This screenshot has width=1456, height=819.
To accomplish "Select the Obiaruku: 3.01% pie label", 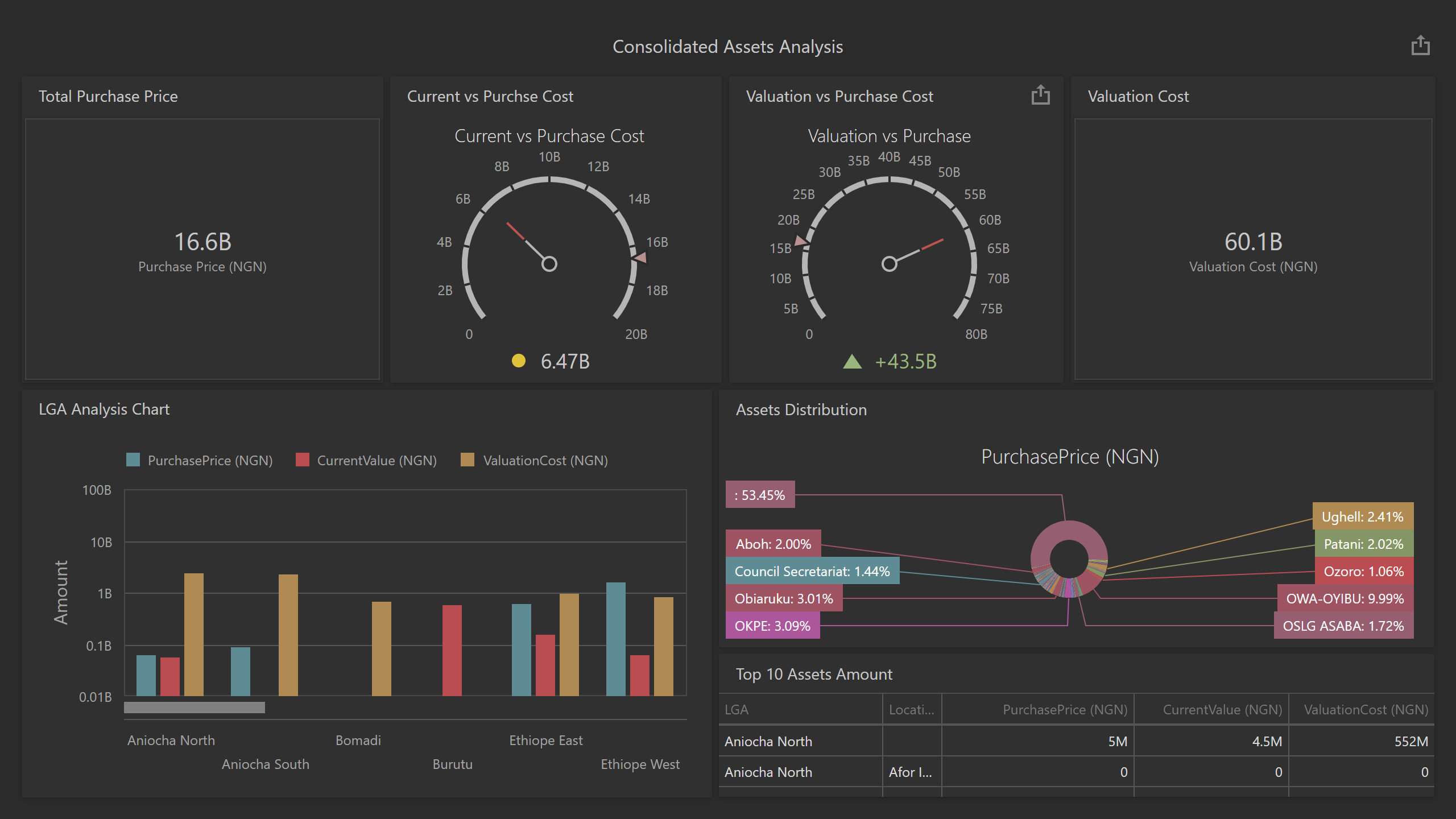I will [784, 598].
